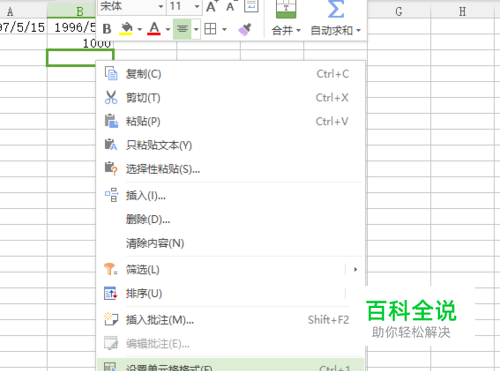Open the 筛选(L) submenu
Image resolution: width=500 pixels, height=371 pixels.
point(231,269)
